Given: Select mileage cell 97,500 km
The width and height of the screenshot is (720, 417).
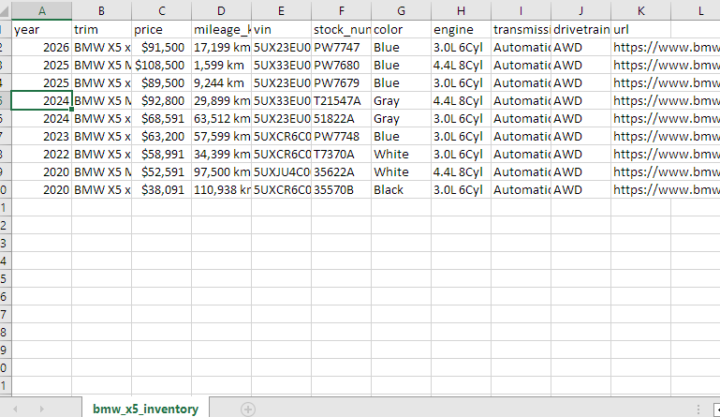Looking at the screenshot, I should 221,172.
